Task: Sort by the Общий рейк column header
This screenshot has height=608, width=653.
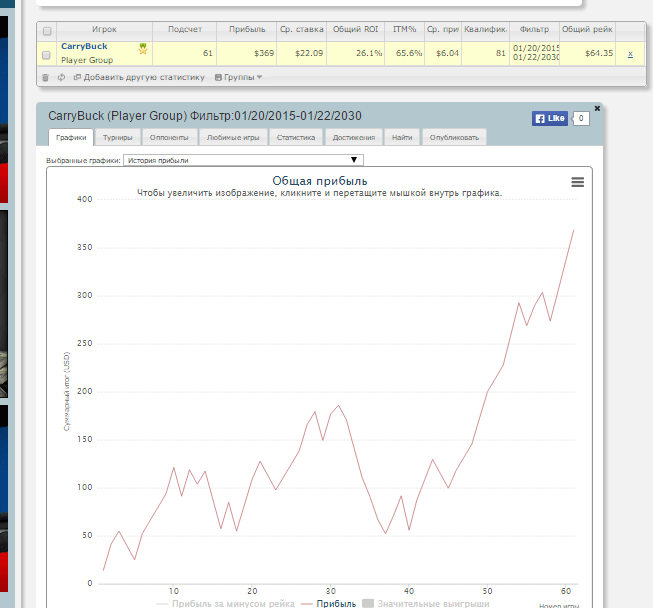Action: (x=587, y=30)
